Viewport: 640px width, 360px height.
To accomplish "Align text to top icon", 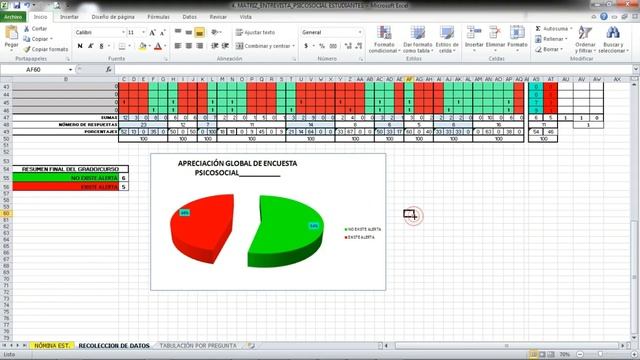I will point(178,32).
